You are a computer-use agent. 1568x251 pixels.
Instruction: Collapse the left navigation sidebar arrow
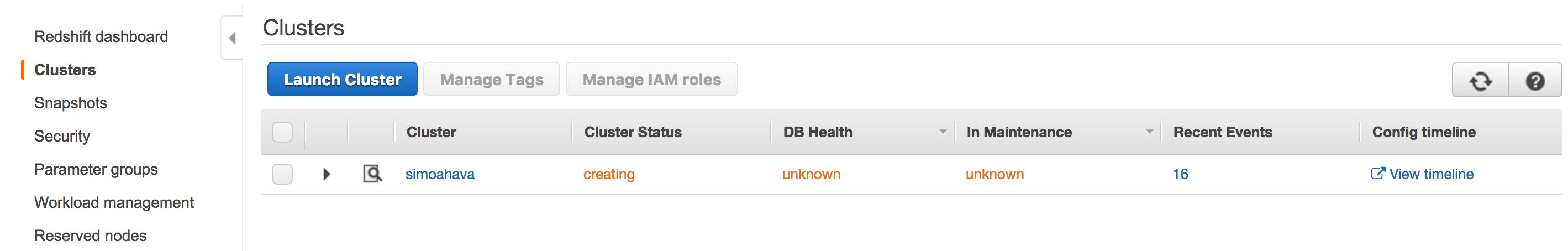click(232, 38)
